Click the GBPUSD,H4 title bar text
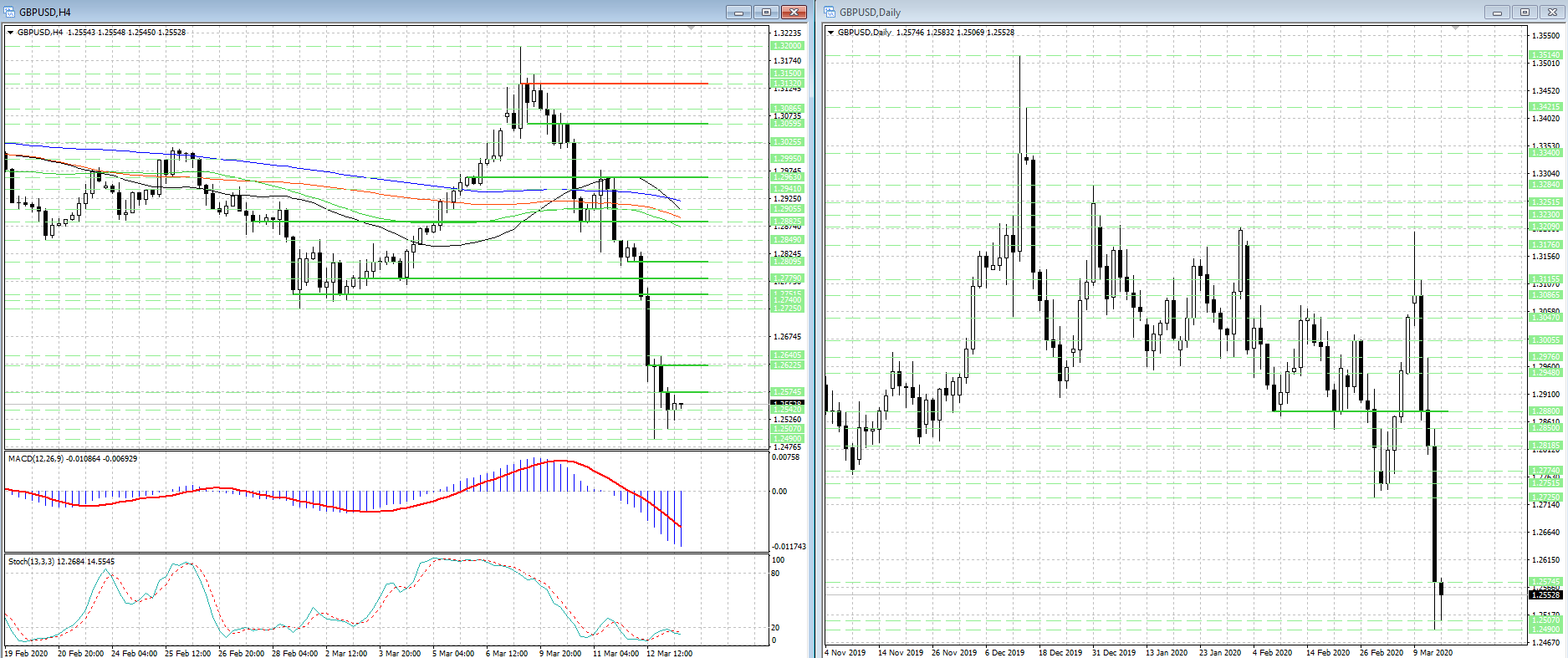 [x=45, y=13]
